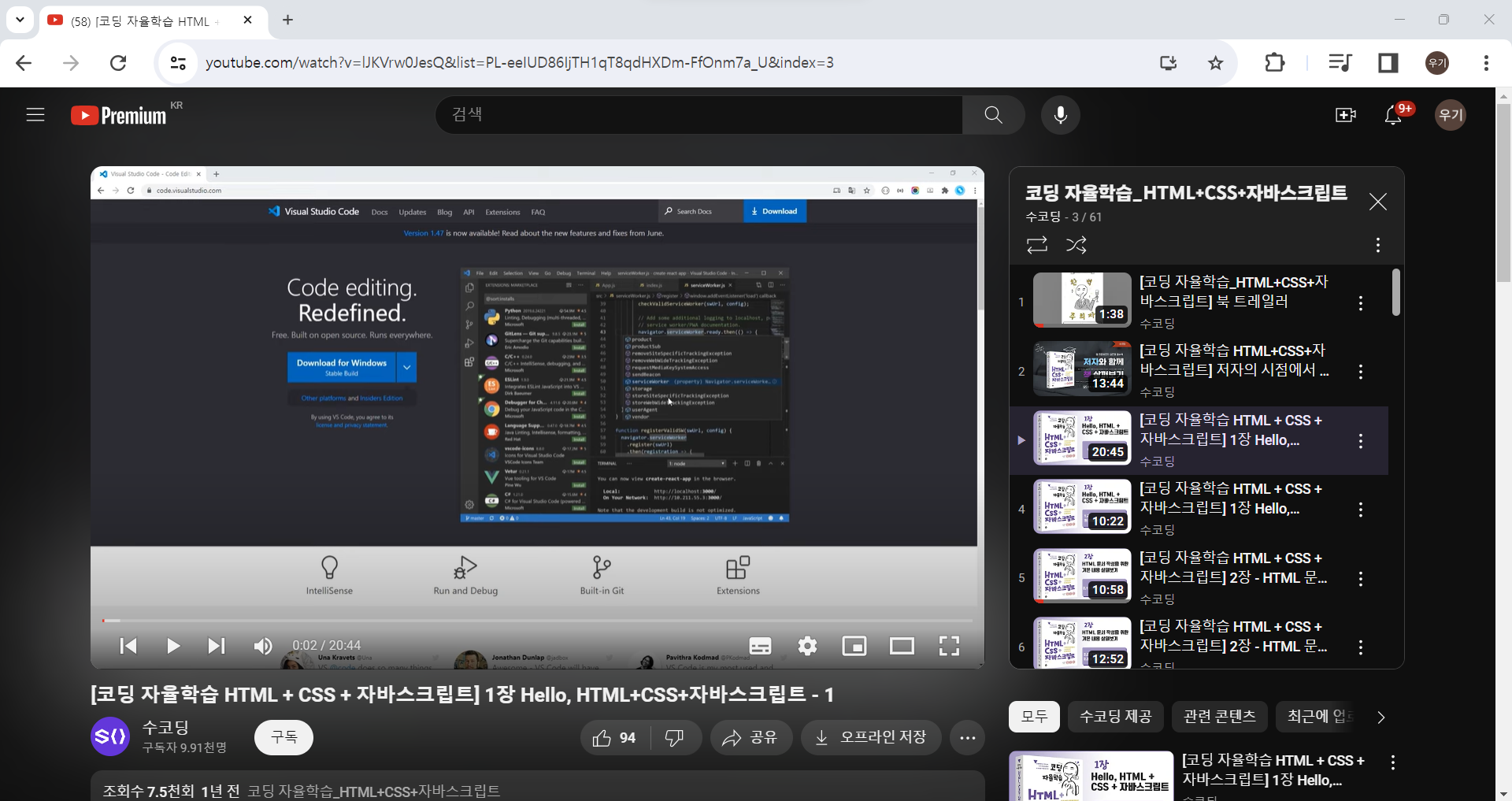The height and width of the screenshot is (801, 1512).
Task: Open the 10:22 playlist video thumbnail
Action: coord(1082,506)
